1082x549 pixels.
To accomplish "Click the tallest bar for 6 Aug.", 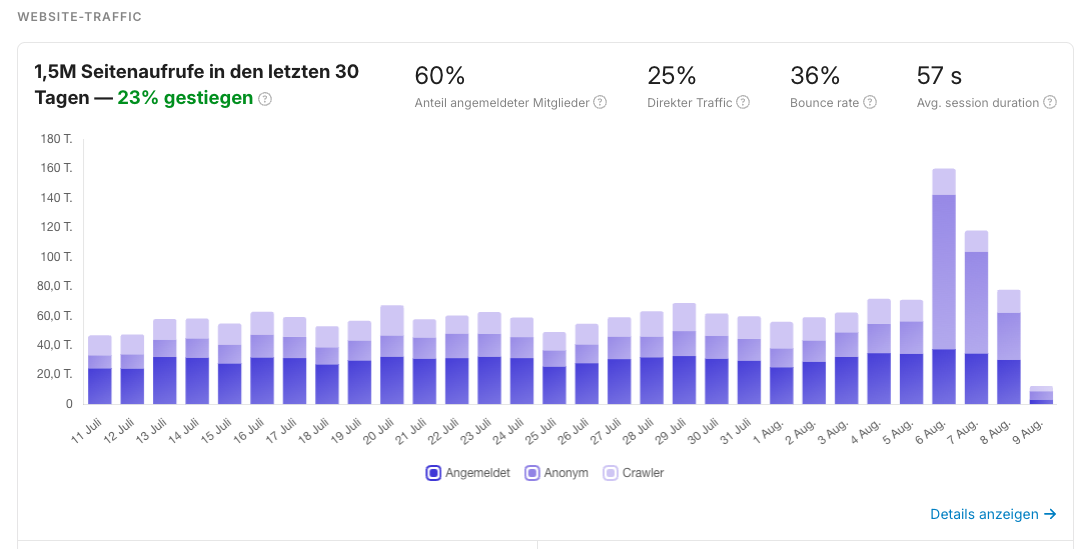I will [944, 286].
